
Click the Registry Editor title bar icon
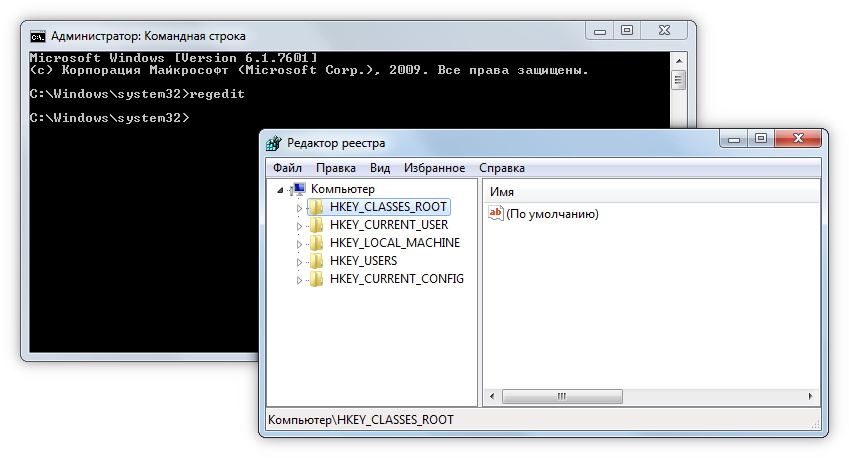point(273,143)
